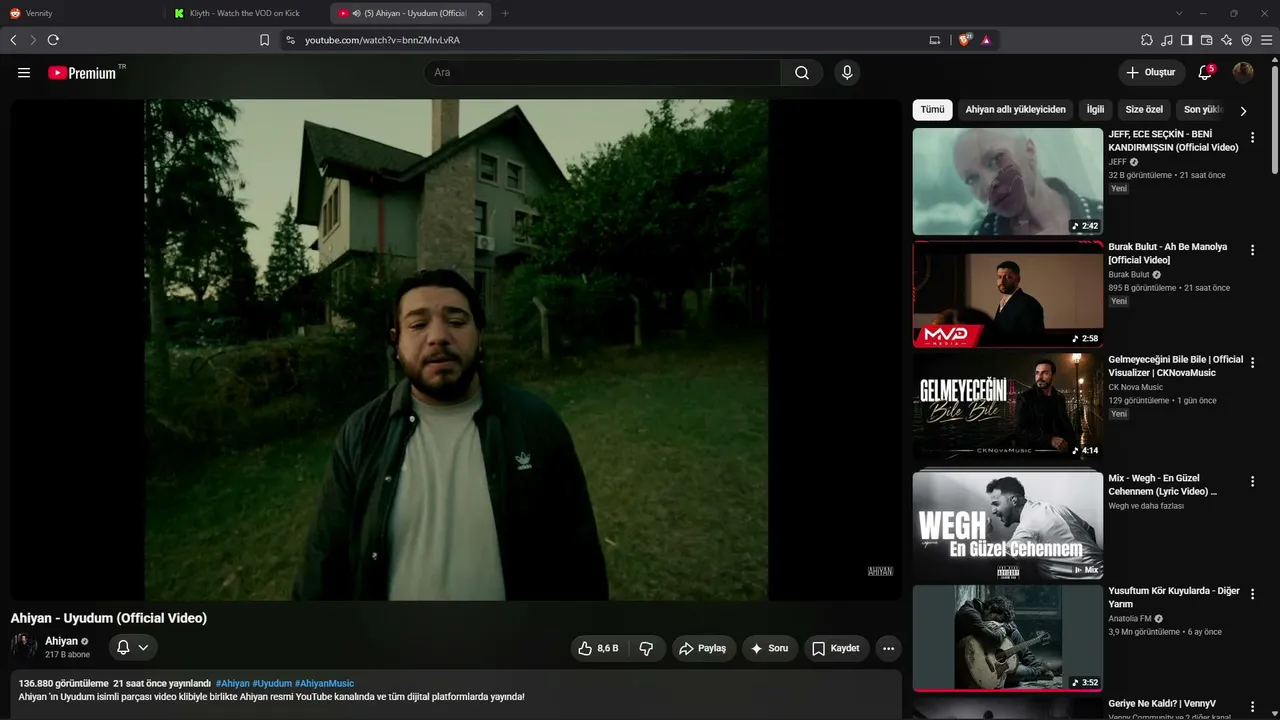1280x720 pixels.
Task: Open the #Ahiyan hashtag link
Action: [233, 683]
